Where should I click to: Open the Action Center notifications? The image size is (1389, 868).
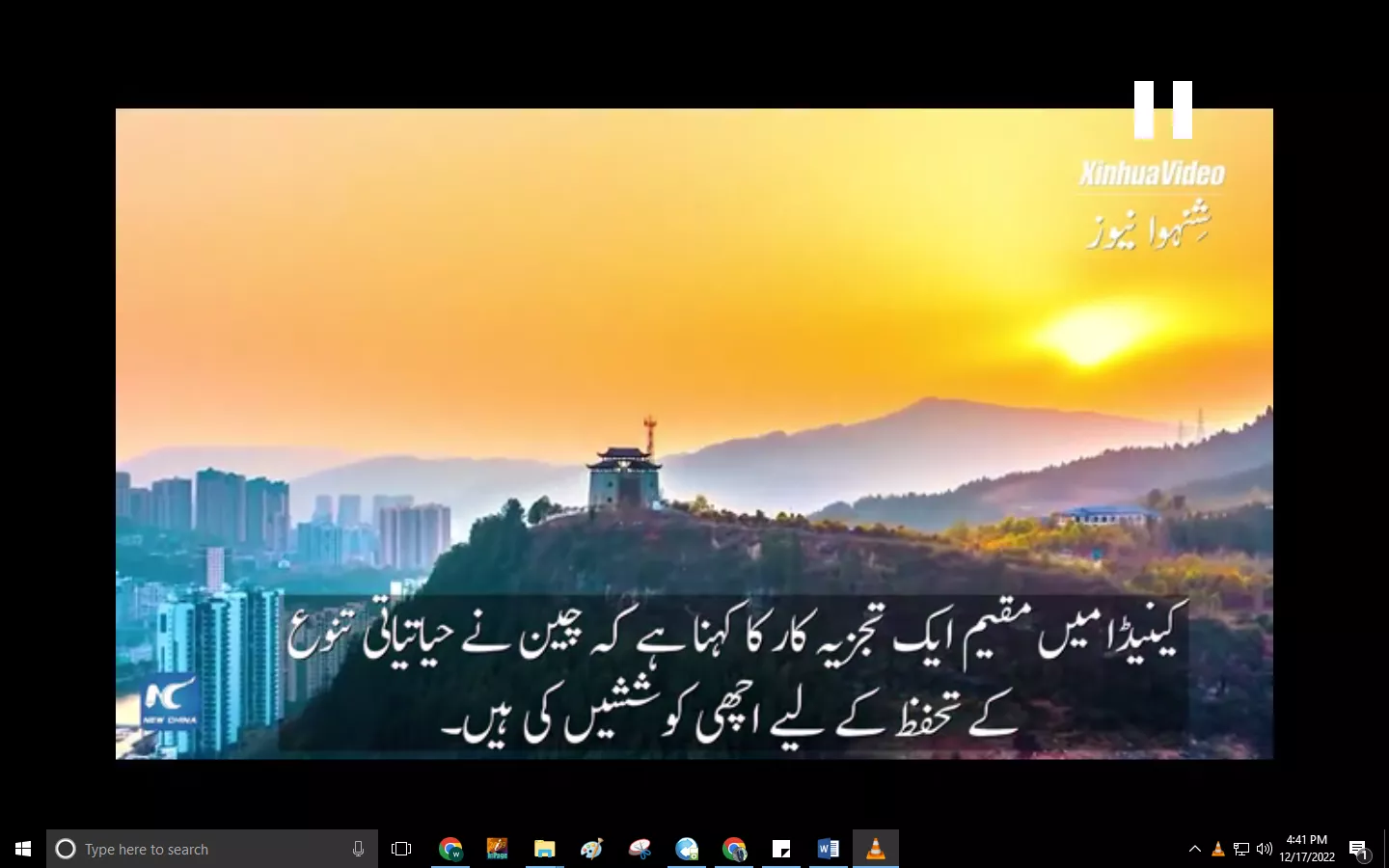(1359, 850)
